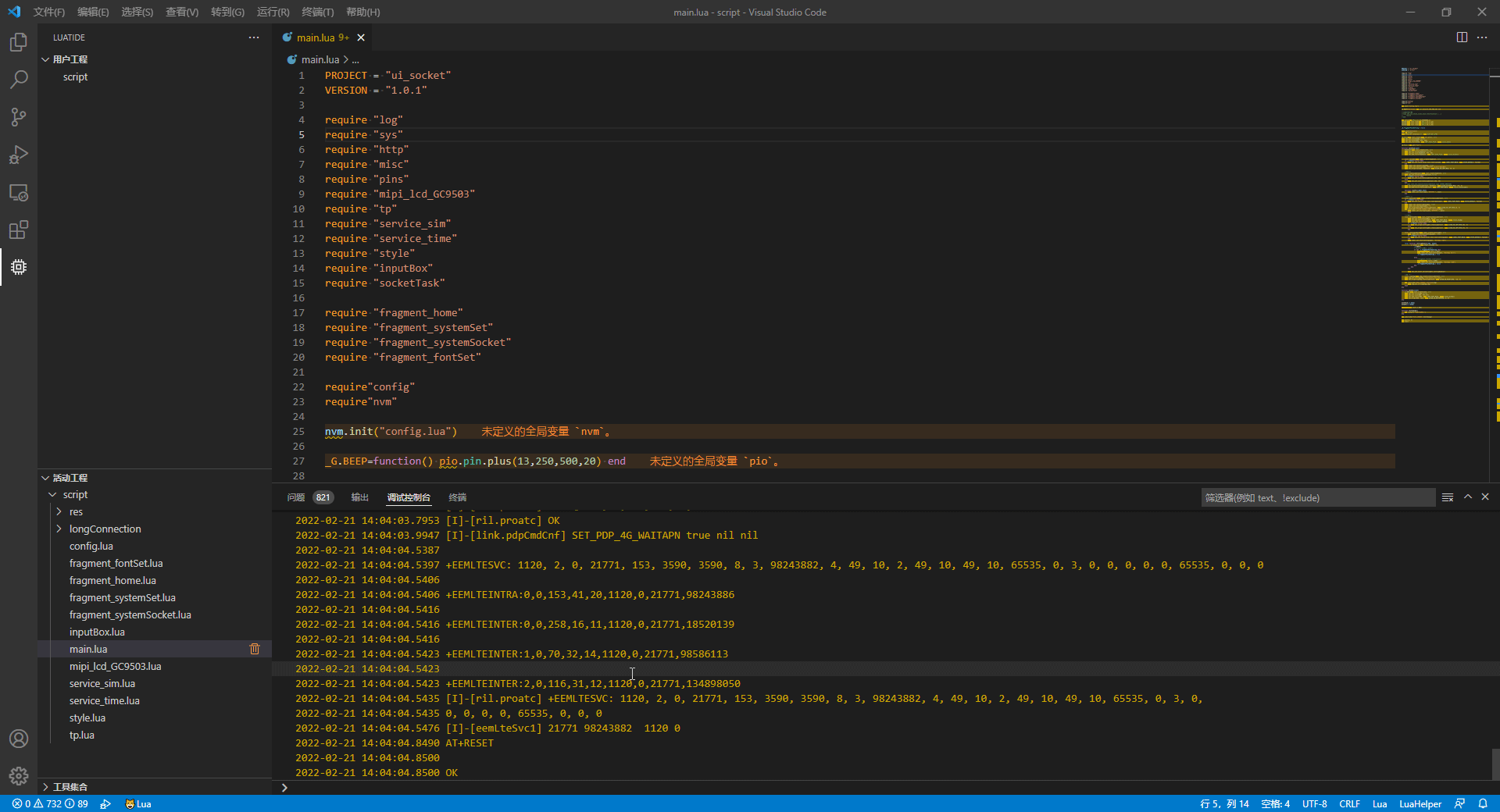Click the Lua status item with cat icon
The image size is (1500, 812).
(138, 803)
